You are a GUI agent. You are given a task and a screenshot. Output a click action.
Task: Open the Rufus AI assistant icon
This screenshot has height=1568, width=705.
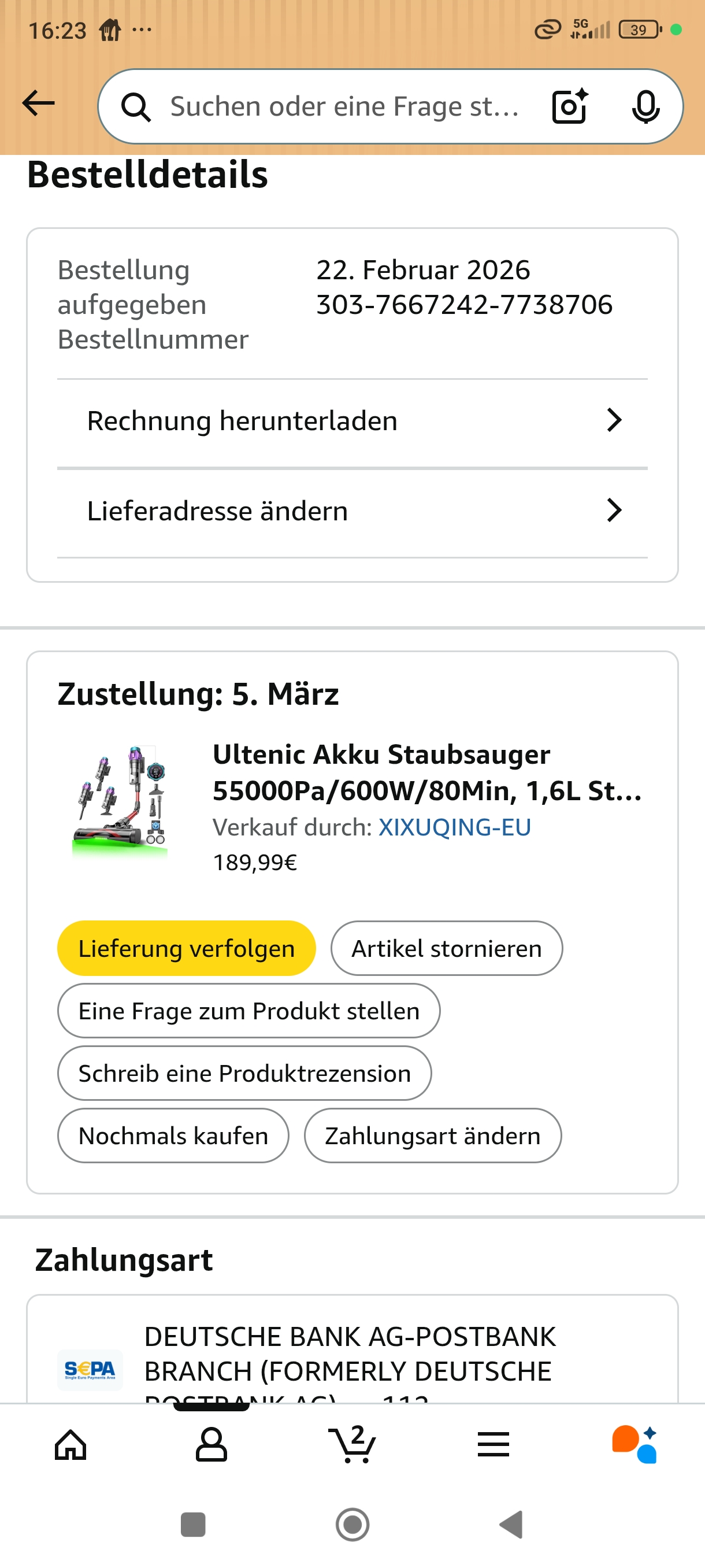point(634,1444)
